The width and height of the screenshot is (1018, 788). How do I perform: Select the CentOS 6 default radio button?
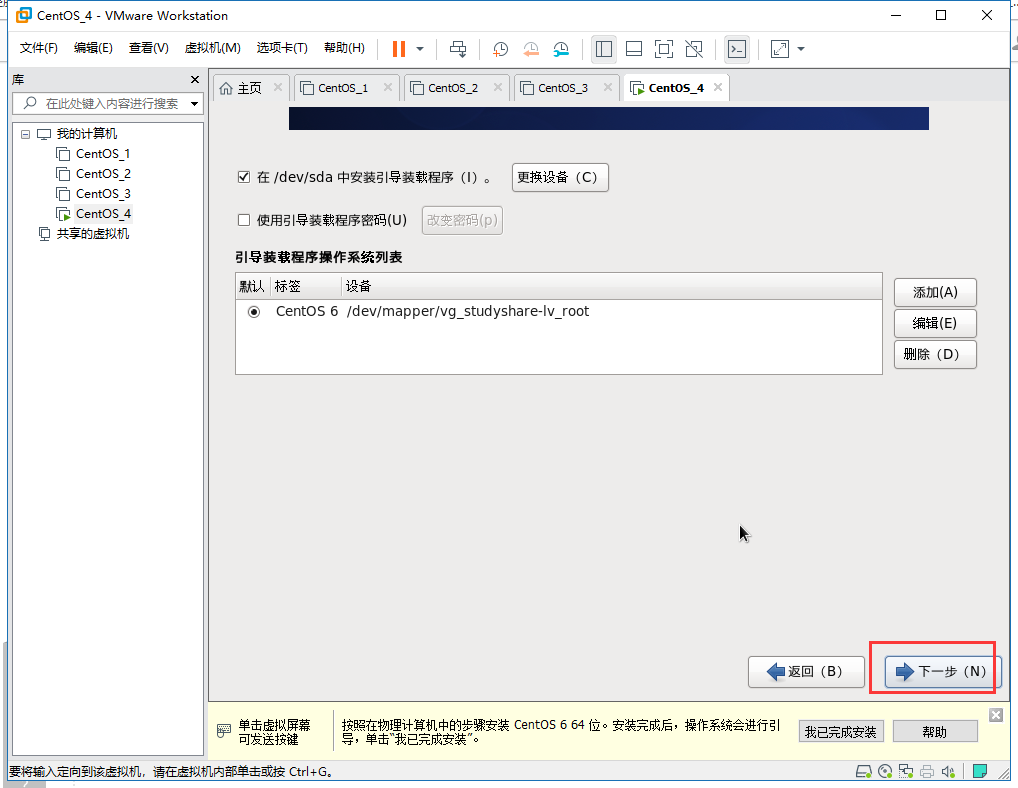pyautogui.click(x=254, y=312)
